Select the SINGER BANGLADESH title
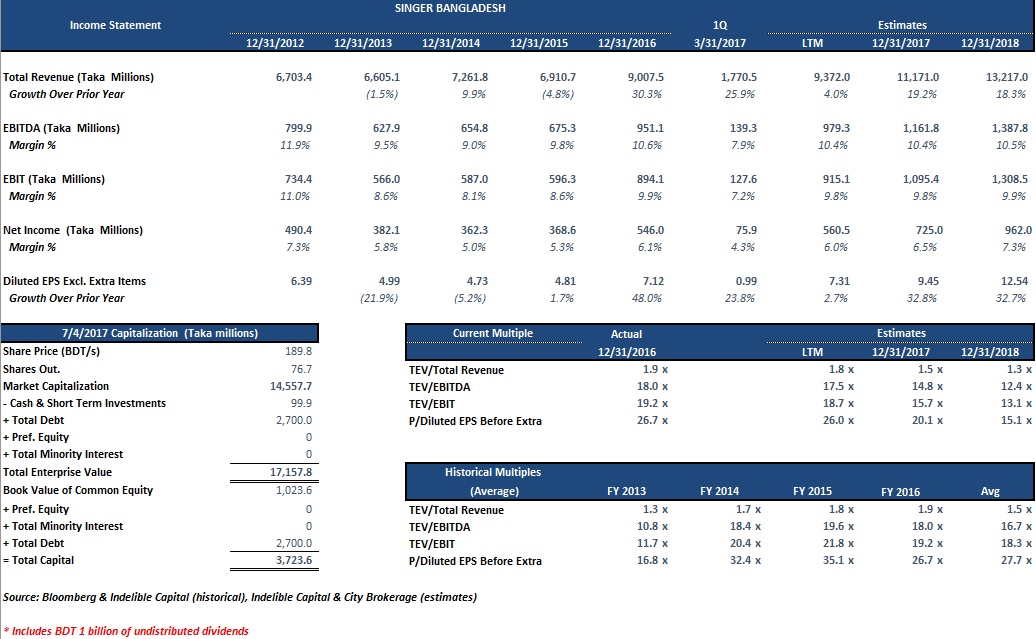This screenshot has height=639, width=1036. click(x=450, y=8)
